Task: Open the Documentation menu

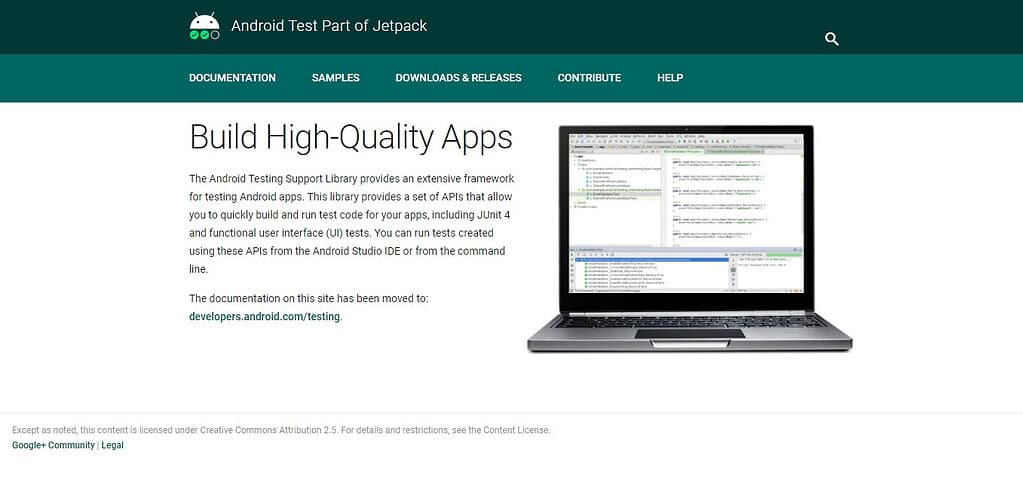Action: (232, 78)
